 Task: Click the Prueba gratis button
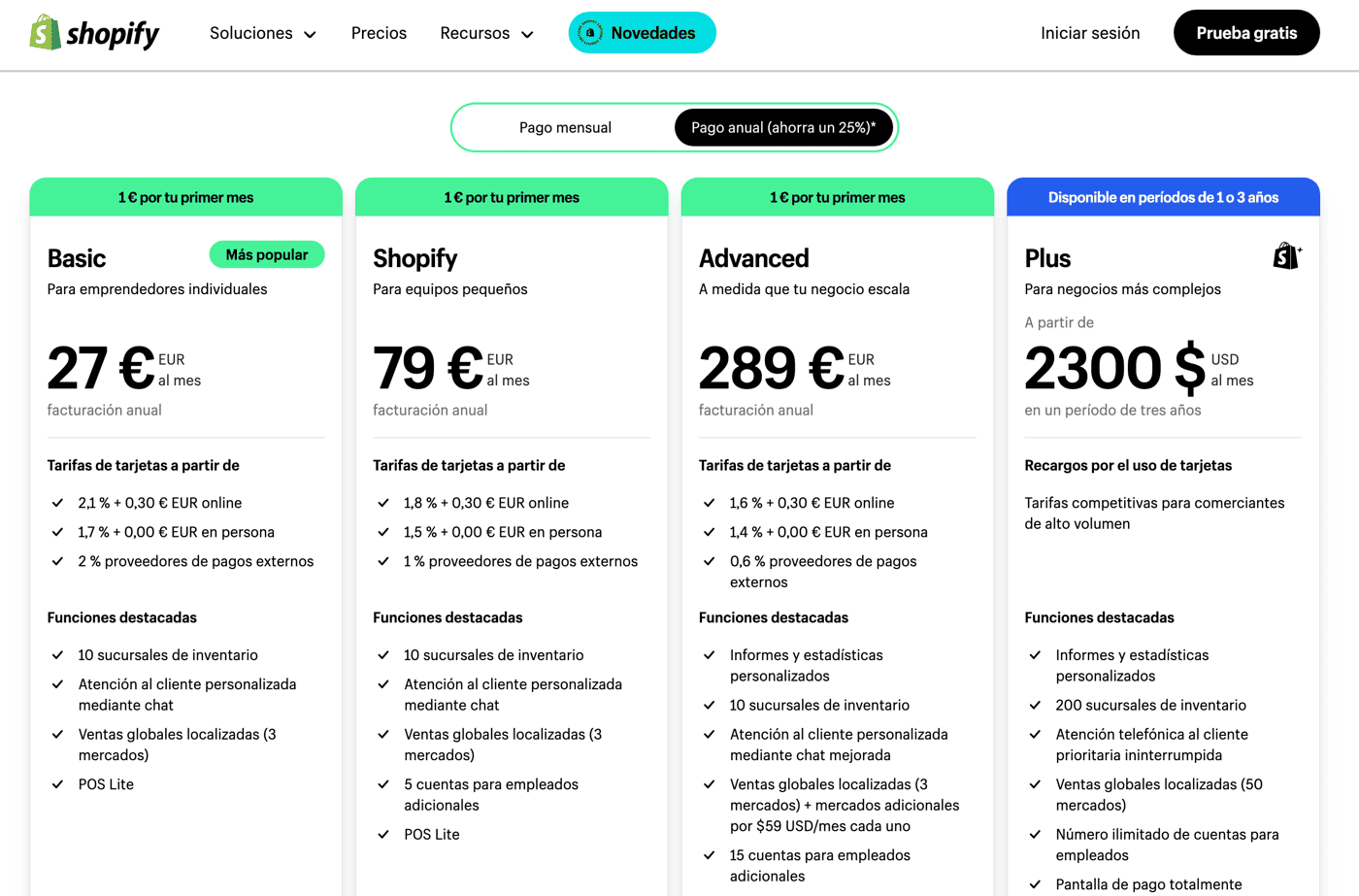click(1246, 33)
